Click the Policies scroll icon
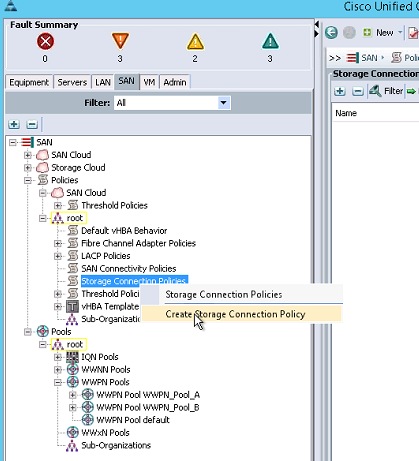Image resolution: width=419 pixels, height=461 pixels. 43,180
